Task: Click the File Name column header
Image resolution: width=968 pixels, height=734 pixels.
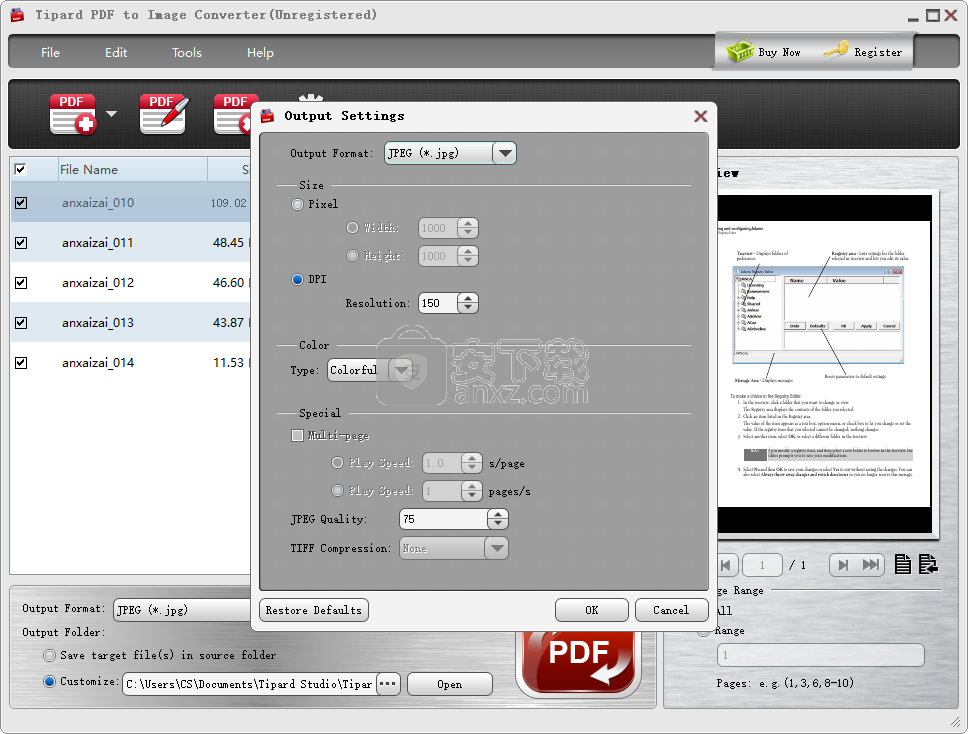Action: [x=133, y=169]
